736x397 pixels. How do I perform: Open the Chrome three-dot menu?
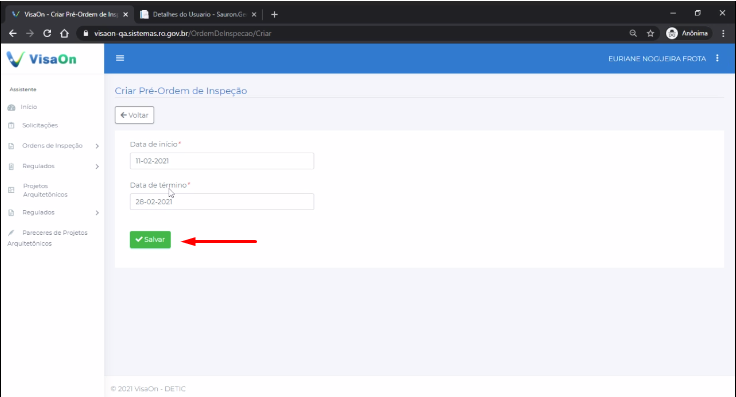pyautogui.click(x=723, y=33)
